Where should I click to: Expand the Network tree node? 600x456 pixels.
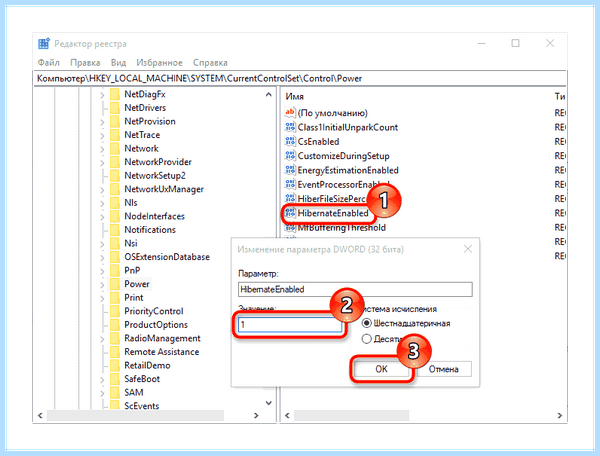point(102,149)
